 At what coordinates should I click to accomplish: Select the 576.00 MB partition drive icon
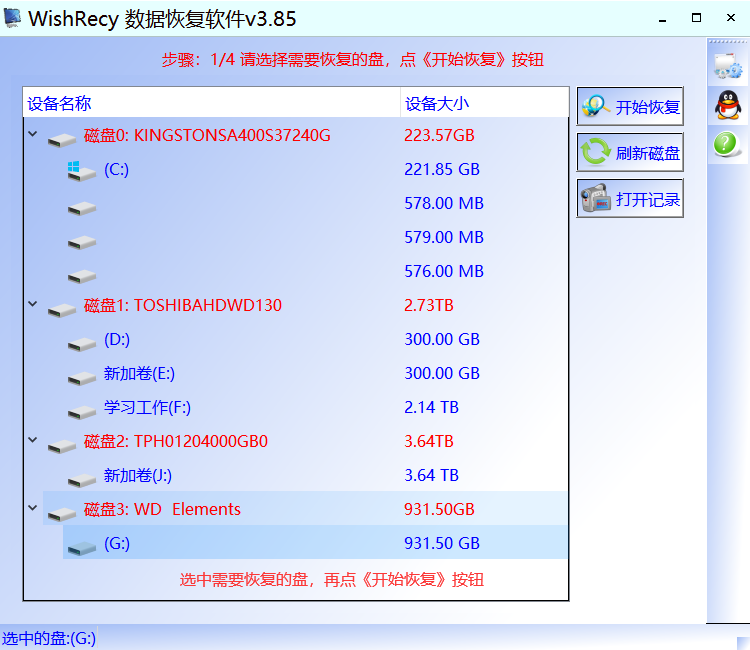pyautogui.click(x=82, y=273)
